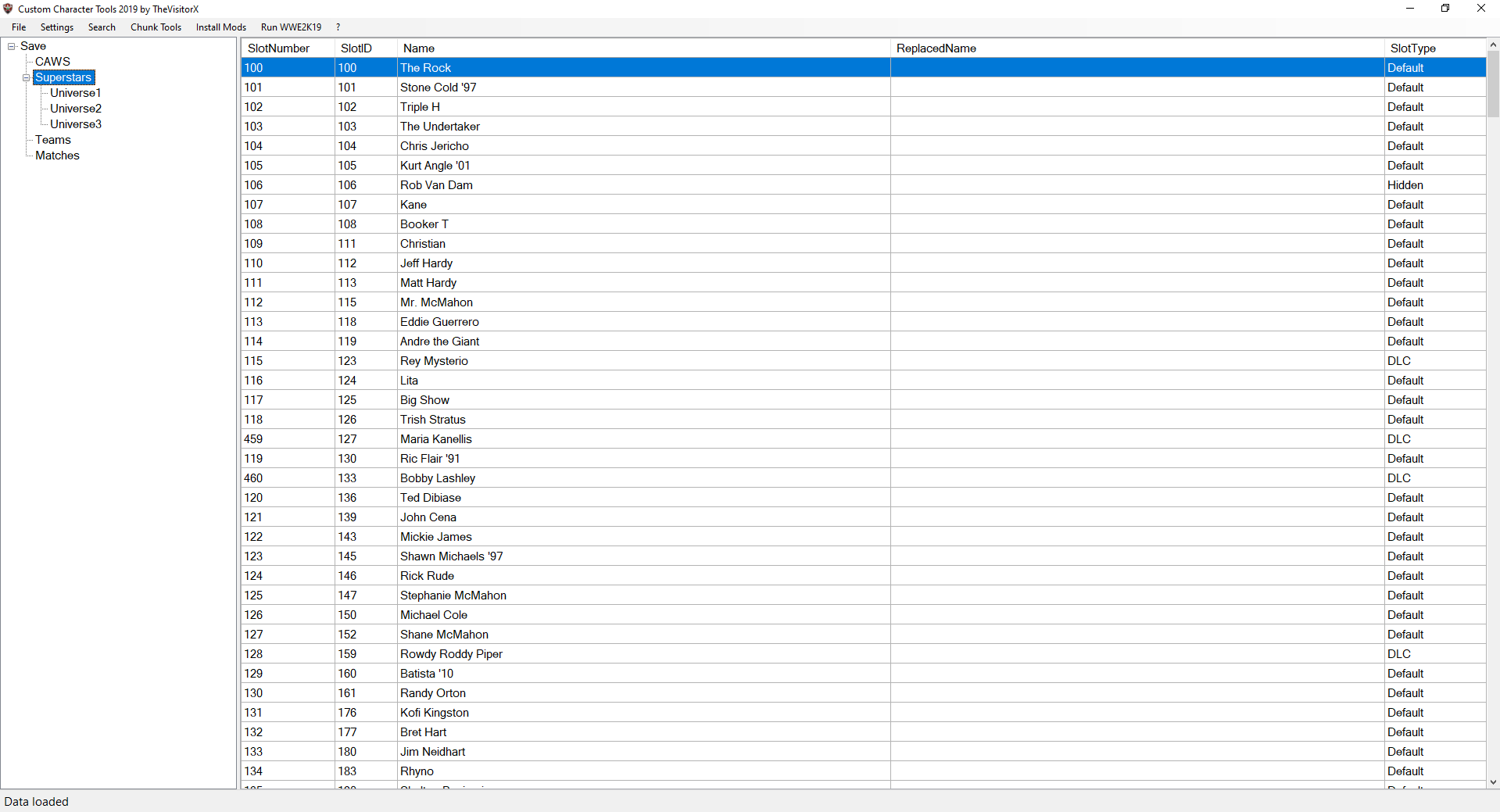Viewport: 1500px width, 812px height.
Task: Select Trish Stratus row
Action: point(863,420)
